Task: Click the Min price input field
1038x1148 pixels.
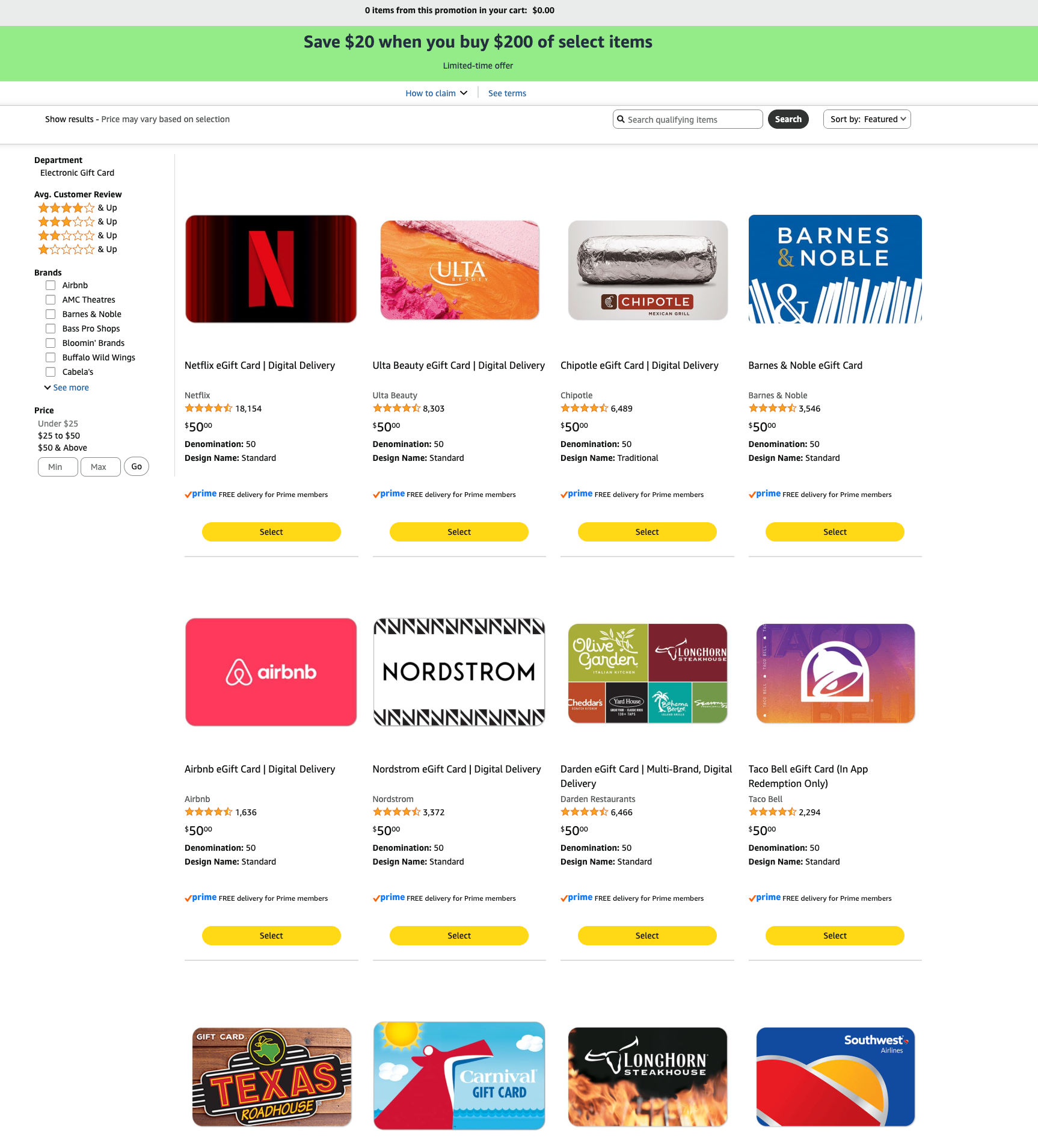Action: [x=58, y=467]
